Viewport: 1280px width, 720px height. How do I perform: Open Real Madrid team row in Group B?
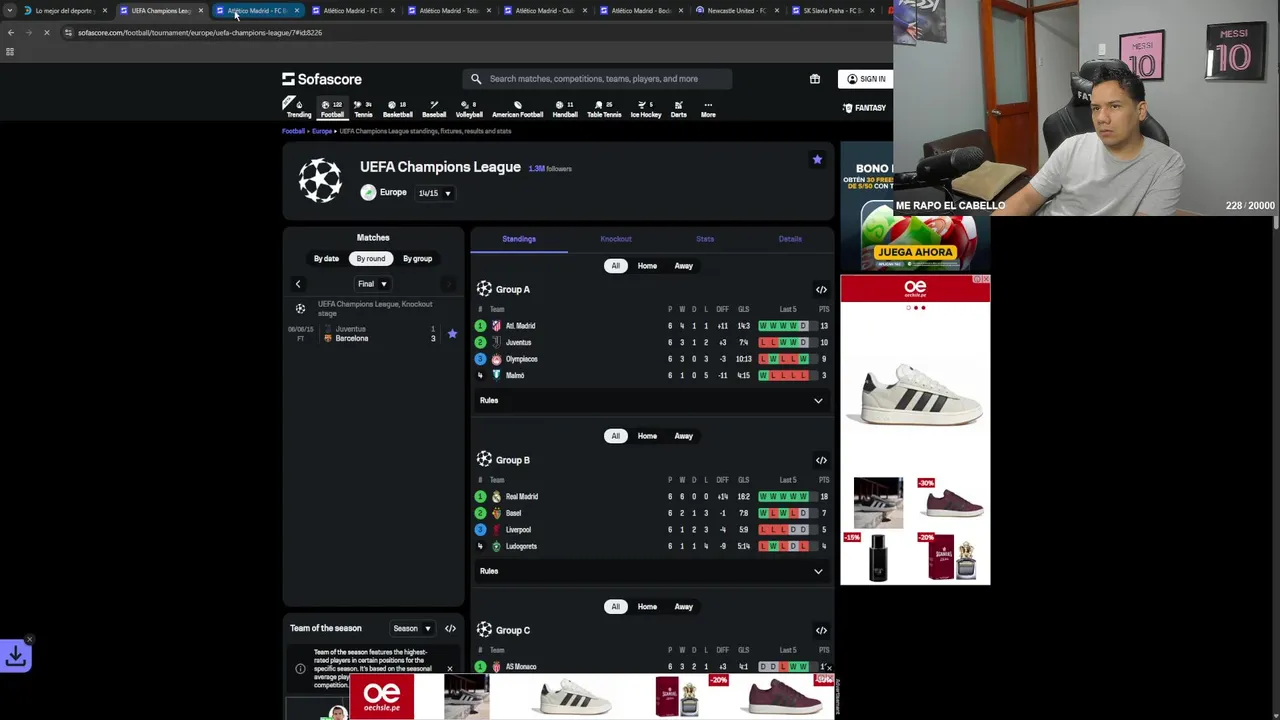click(x=651, y=497)
